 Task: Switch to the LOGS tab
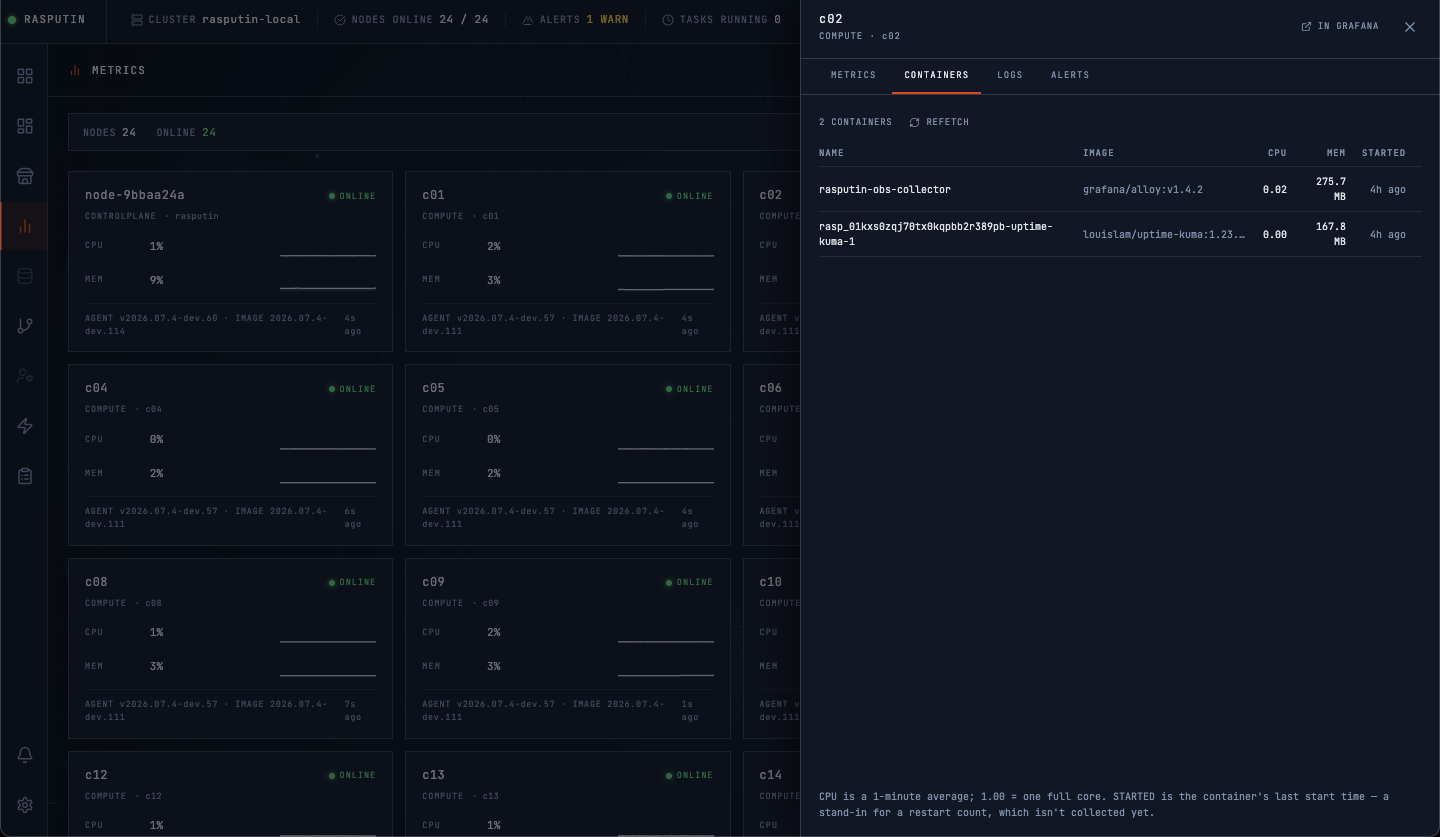point(1010,75)
